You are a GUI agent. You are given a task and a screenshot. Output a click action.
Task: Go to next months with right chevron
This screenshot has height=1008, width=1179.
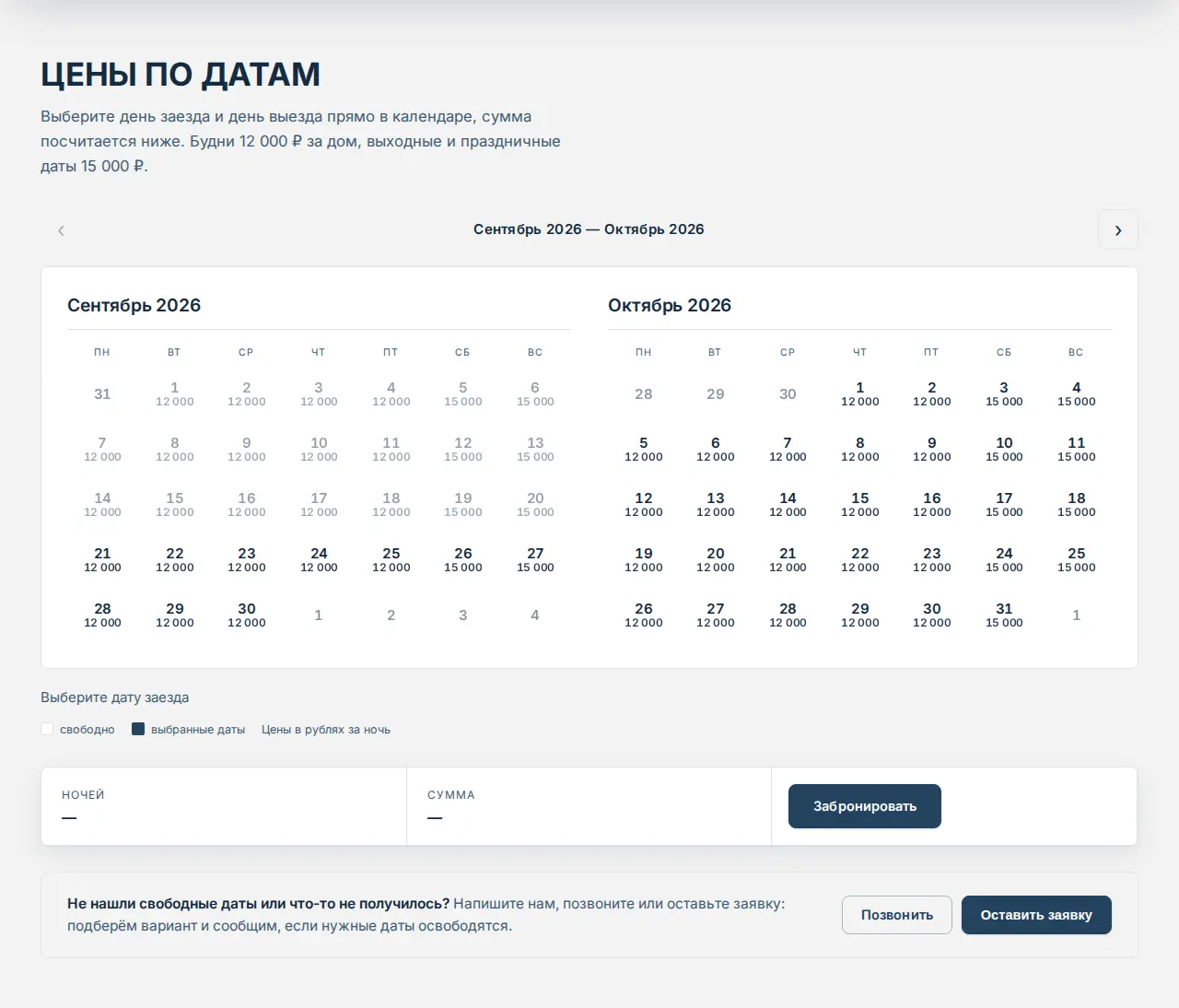click(1117, 229)
